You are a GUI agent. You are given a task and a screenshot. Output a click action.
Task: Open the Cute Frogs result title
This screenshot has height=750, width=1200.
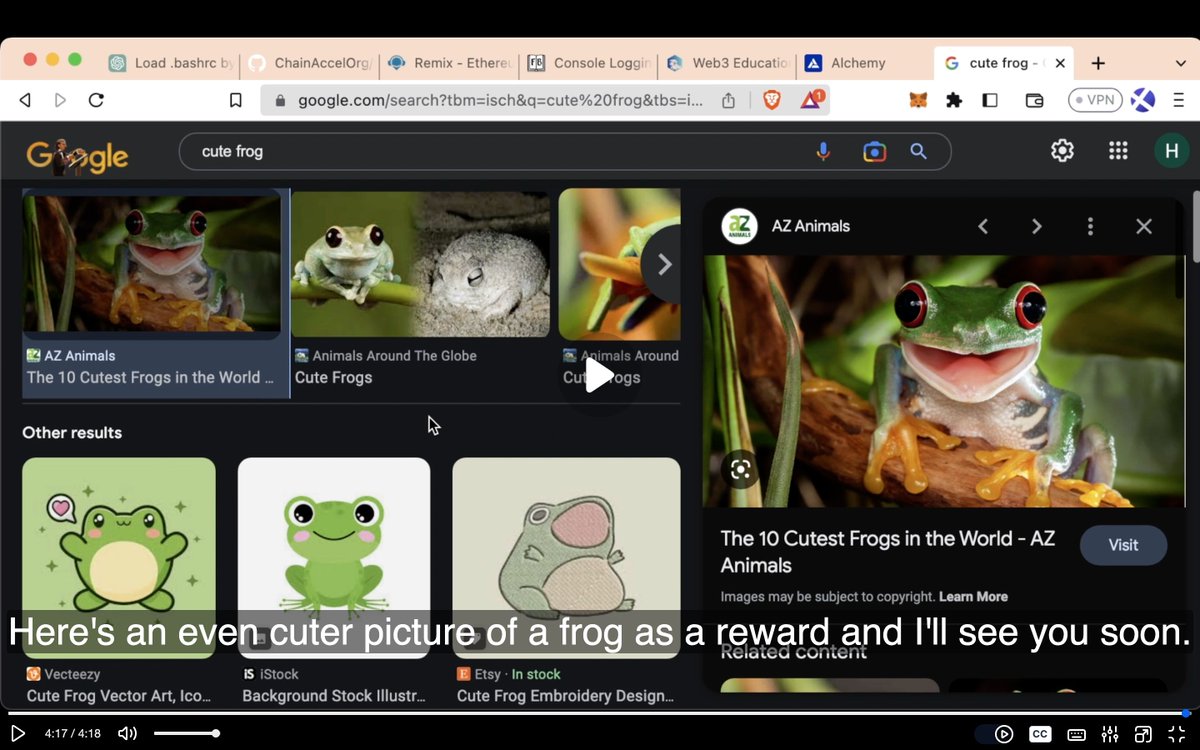click(x=333, y=377)
